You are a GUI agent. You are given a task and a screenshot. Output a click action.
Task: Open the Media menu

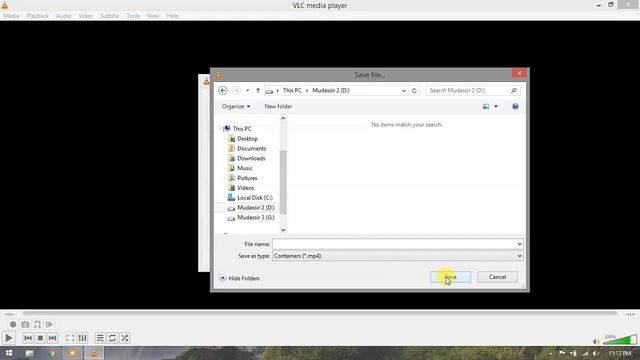coord(11,16)
